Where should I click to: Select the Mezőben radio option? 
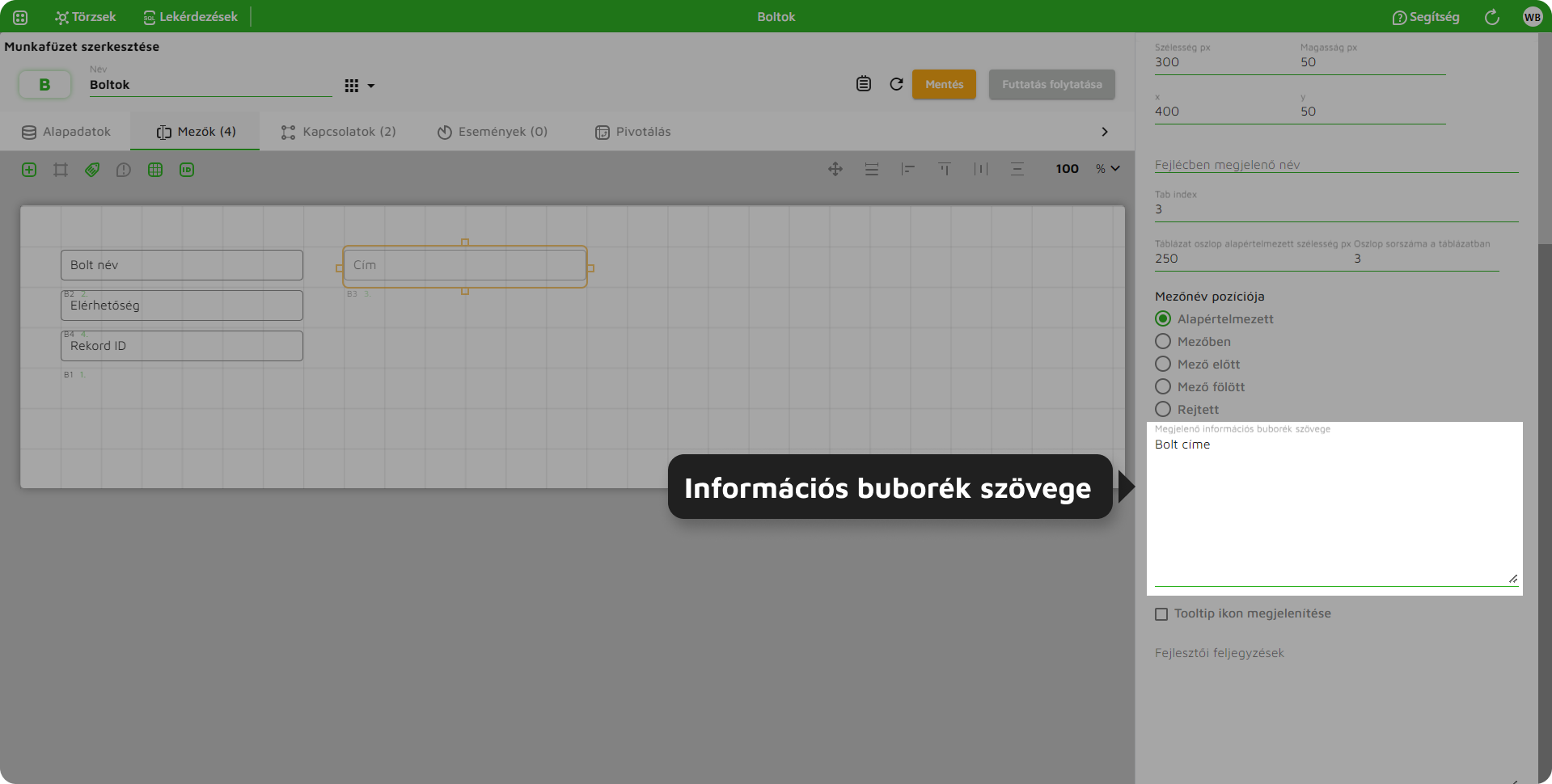coord(1163,341)
